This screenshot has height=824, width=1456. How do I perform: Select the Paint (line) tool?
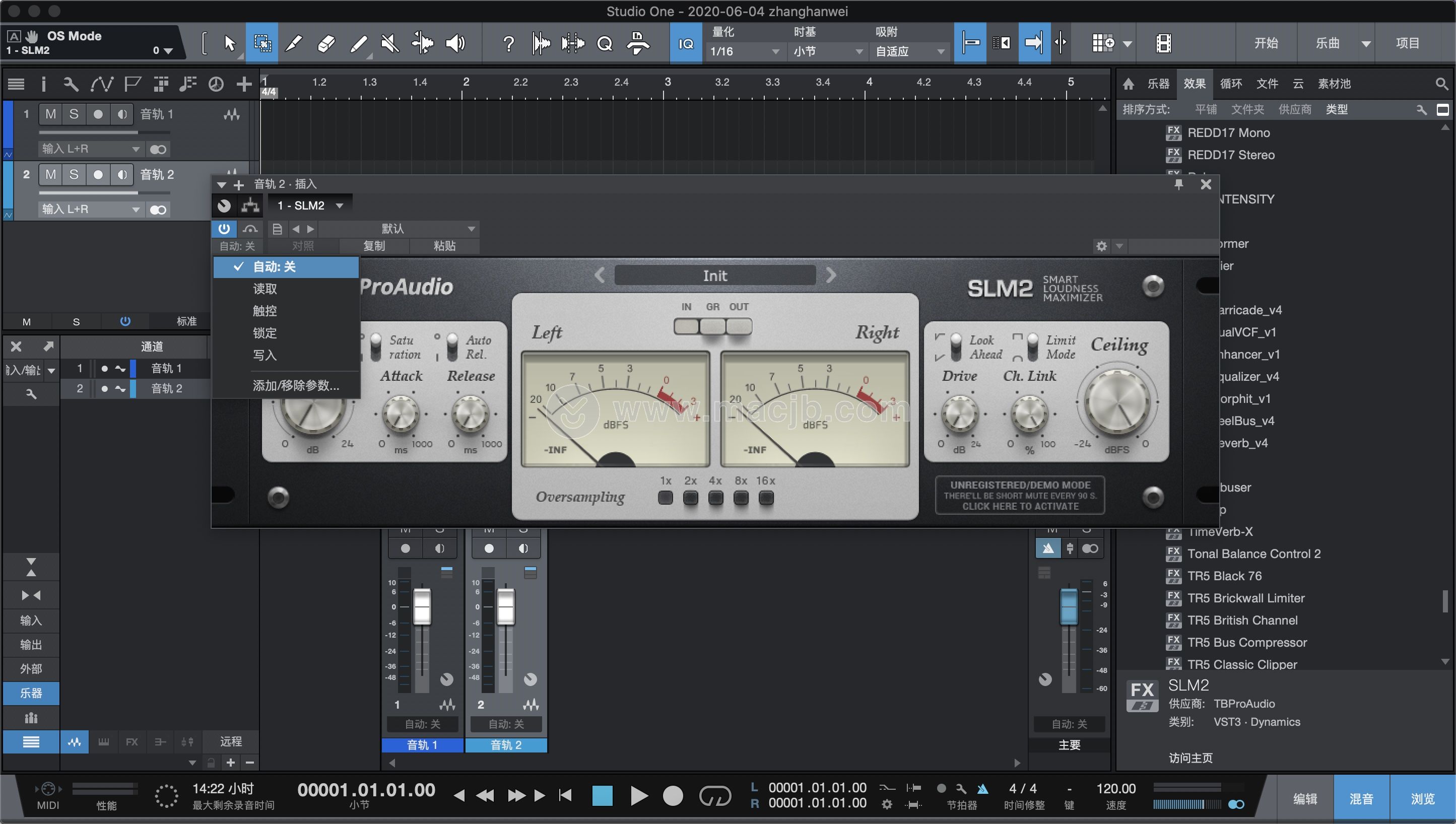(359, 43)
